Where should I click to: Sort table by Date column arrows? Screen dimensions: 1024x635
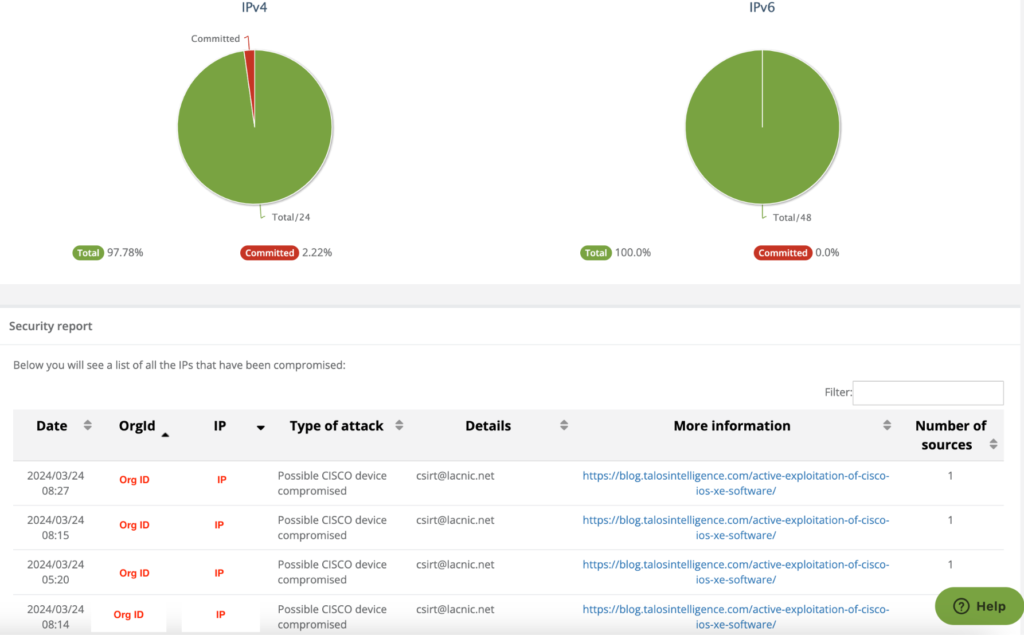(x=87, y=426)
